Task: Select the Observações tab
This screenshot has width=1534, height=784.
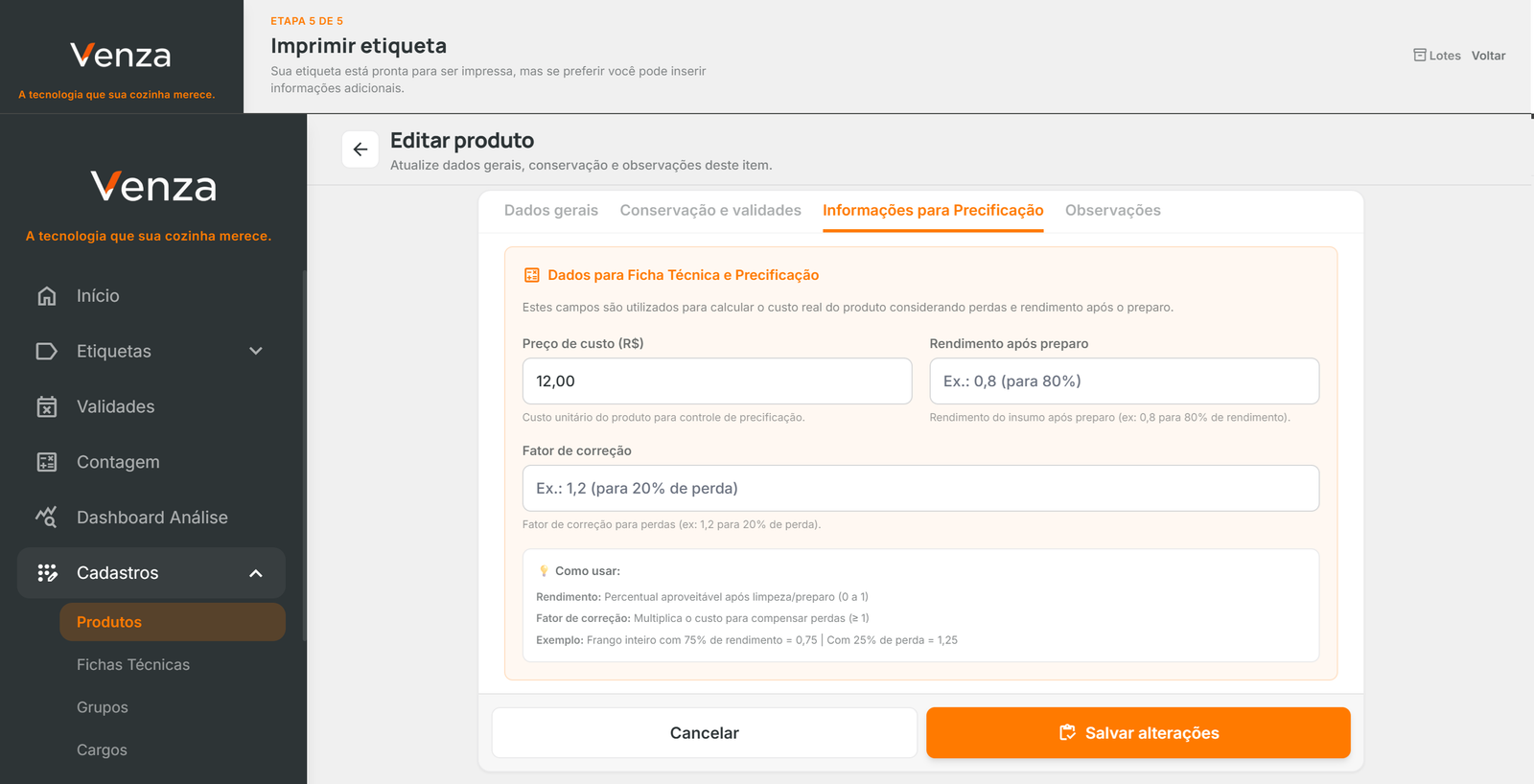Action: [x=1112, y=211]
